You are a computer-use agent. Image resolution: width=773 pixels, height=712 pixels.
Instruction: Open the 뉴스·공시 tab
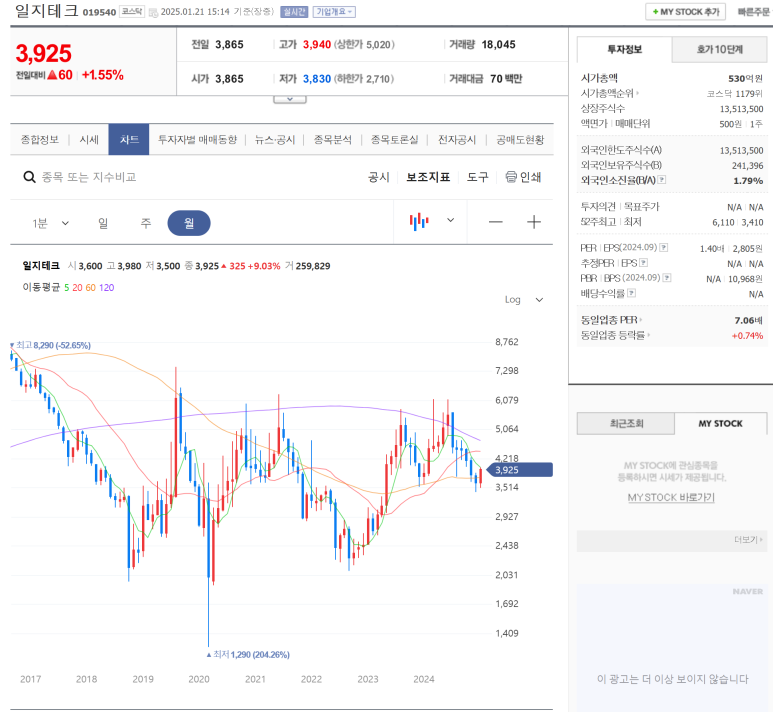(275, 140)
